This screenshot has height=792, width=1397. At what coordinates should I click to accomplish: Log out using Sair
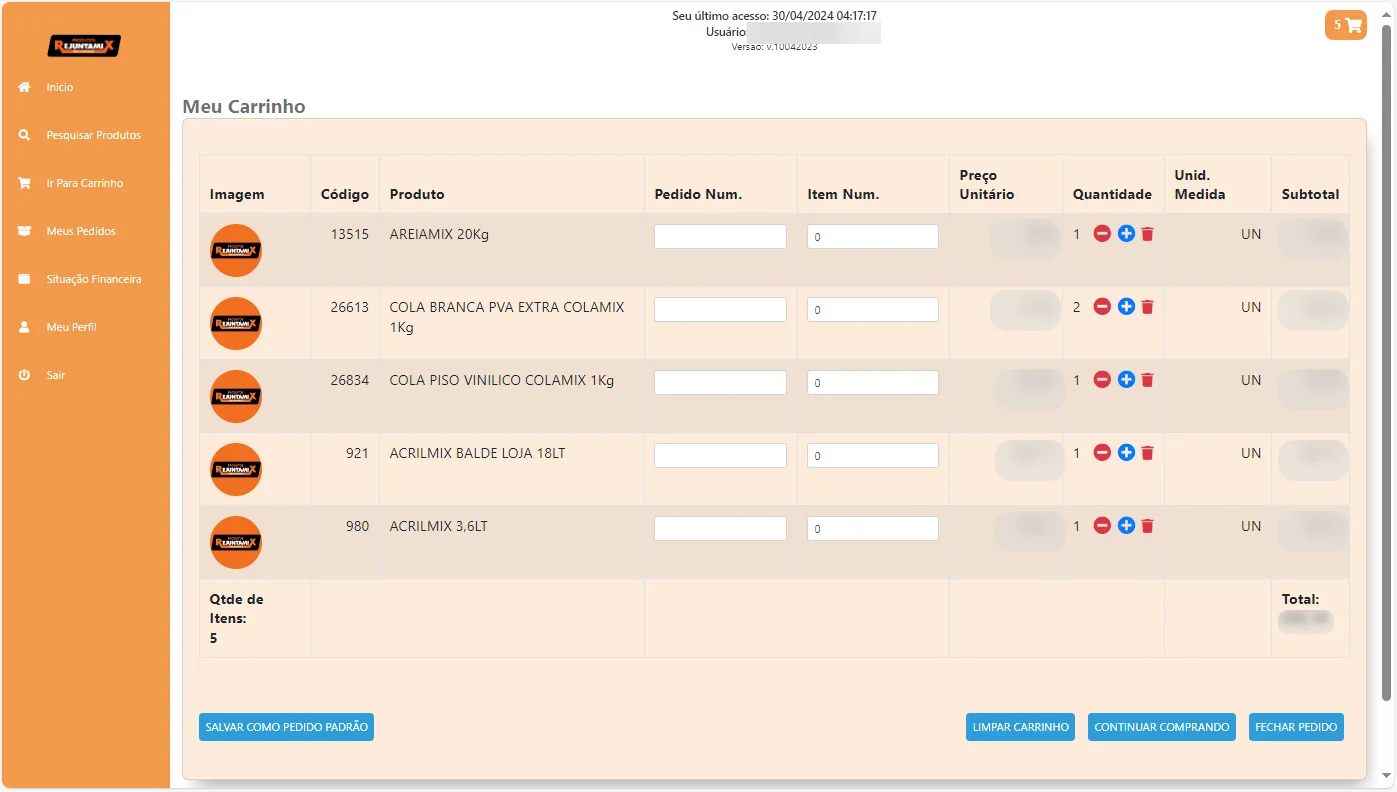tap(56, 375)
